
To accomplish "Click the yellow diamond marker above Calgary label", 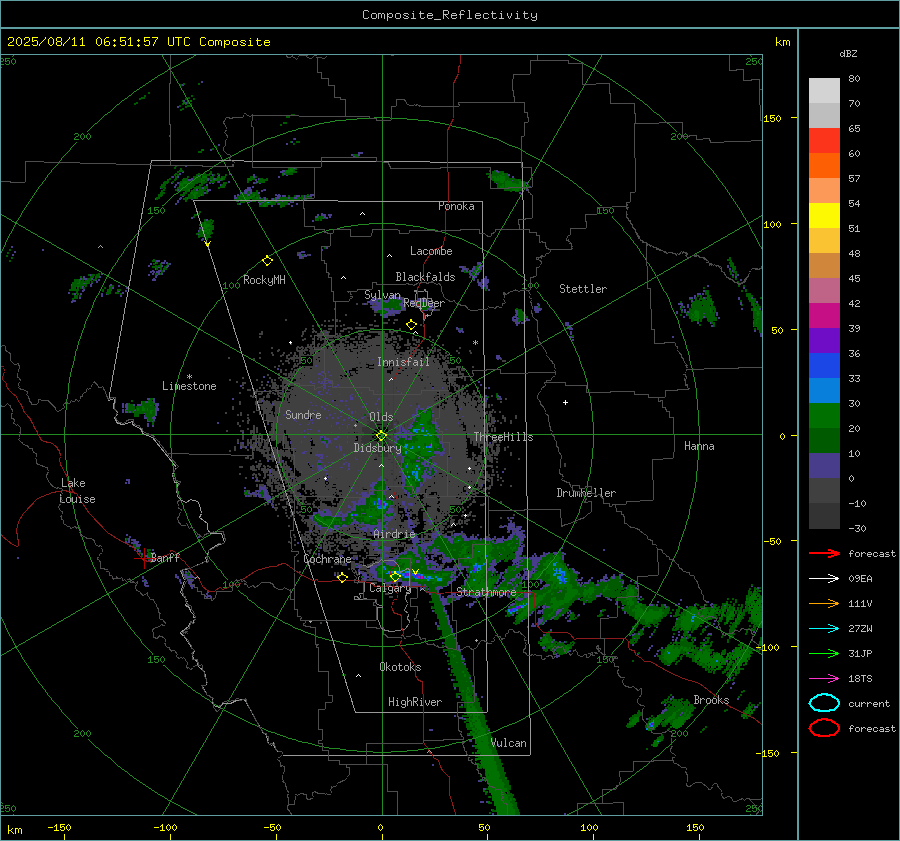I will click(x=395, y=576).
